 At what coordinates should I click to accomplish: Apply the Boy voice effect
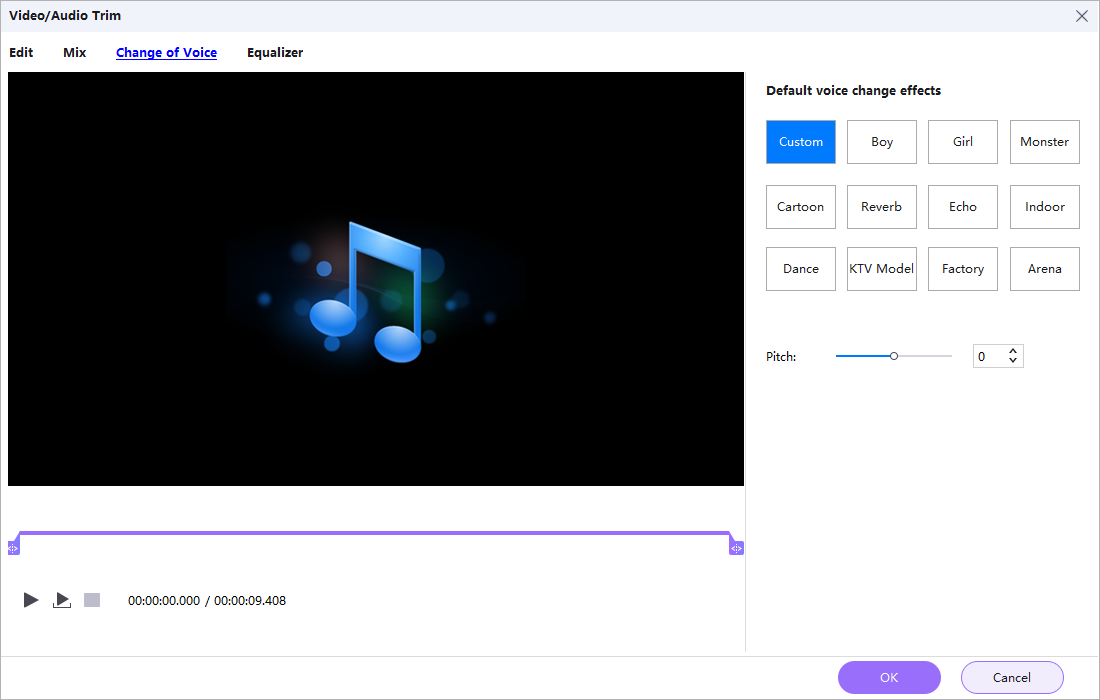(882, 142)
